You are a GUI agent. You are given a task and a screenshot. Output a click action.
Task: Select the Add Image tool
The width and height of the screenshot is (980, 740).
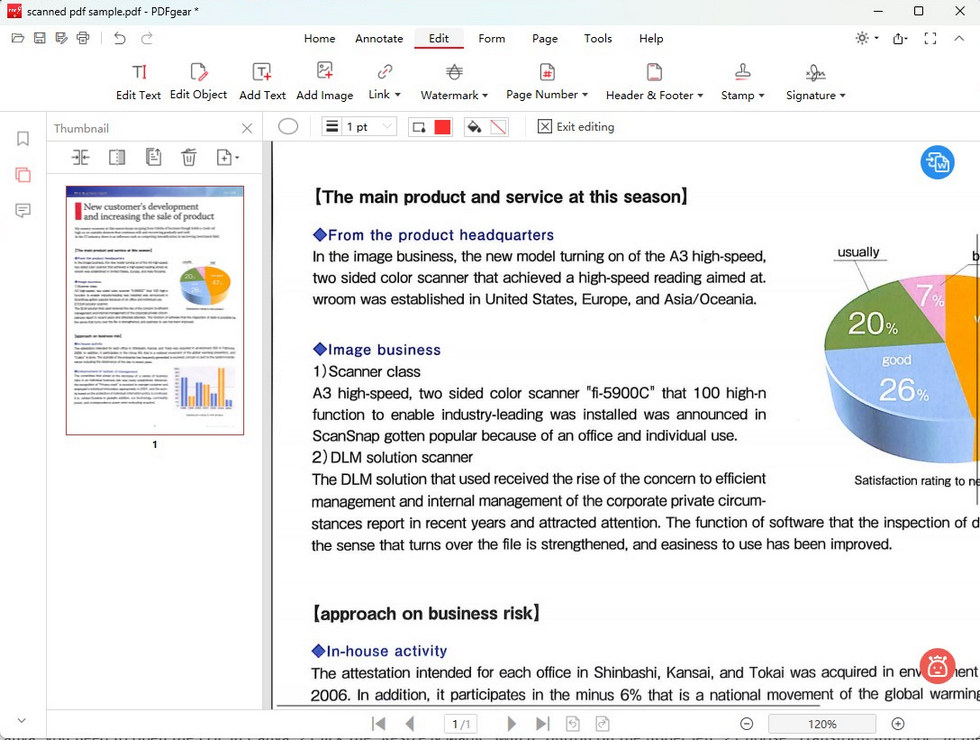pyautogui.click(x=324, y=80)
